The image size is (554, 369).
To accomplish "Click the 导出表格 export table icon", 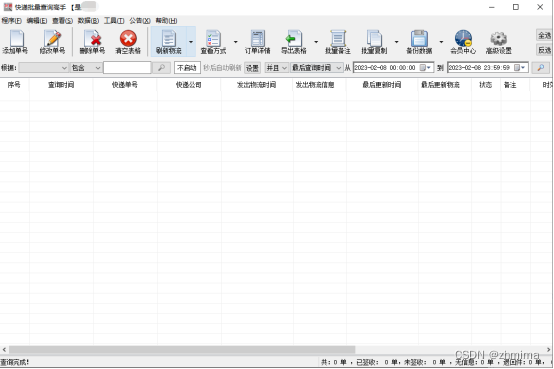I will coord(294,38).
